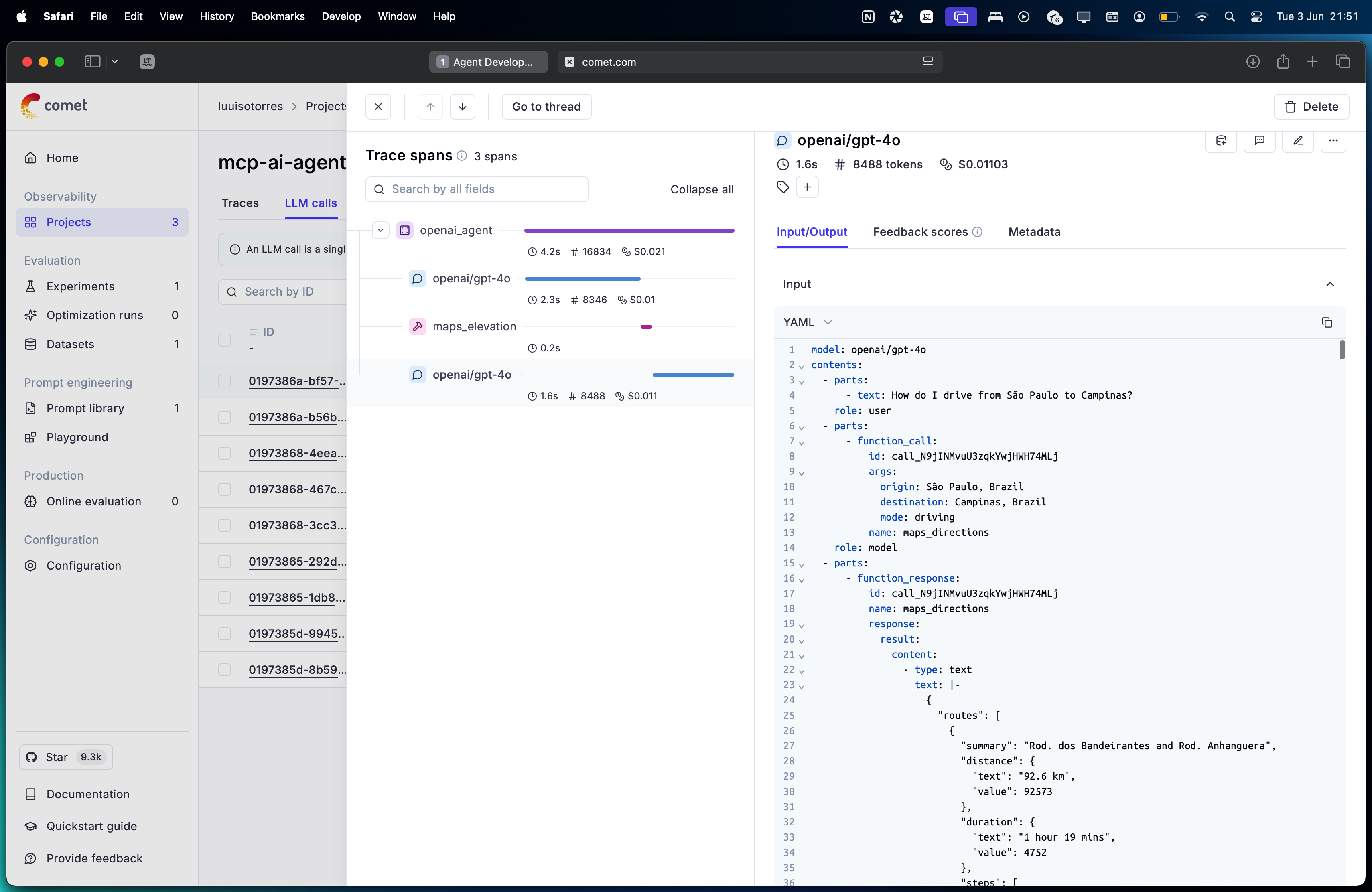This screenshot has width=1372, height=892.
Task: Click Collapse all in the trace spans panel
Action: (702, 189)
